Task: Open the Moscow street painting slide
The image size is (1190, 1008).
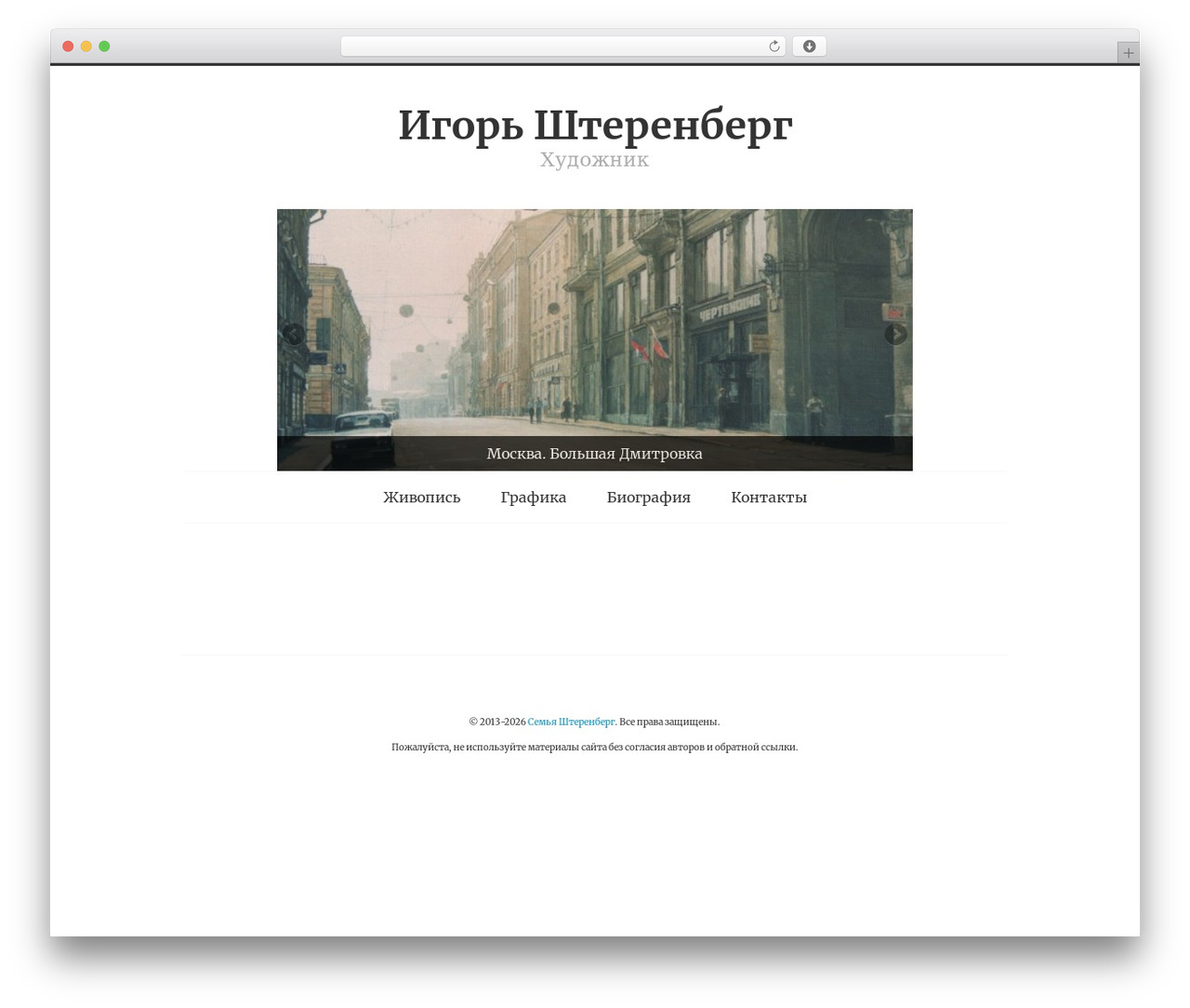Action: (x=595, y=339)
